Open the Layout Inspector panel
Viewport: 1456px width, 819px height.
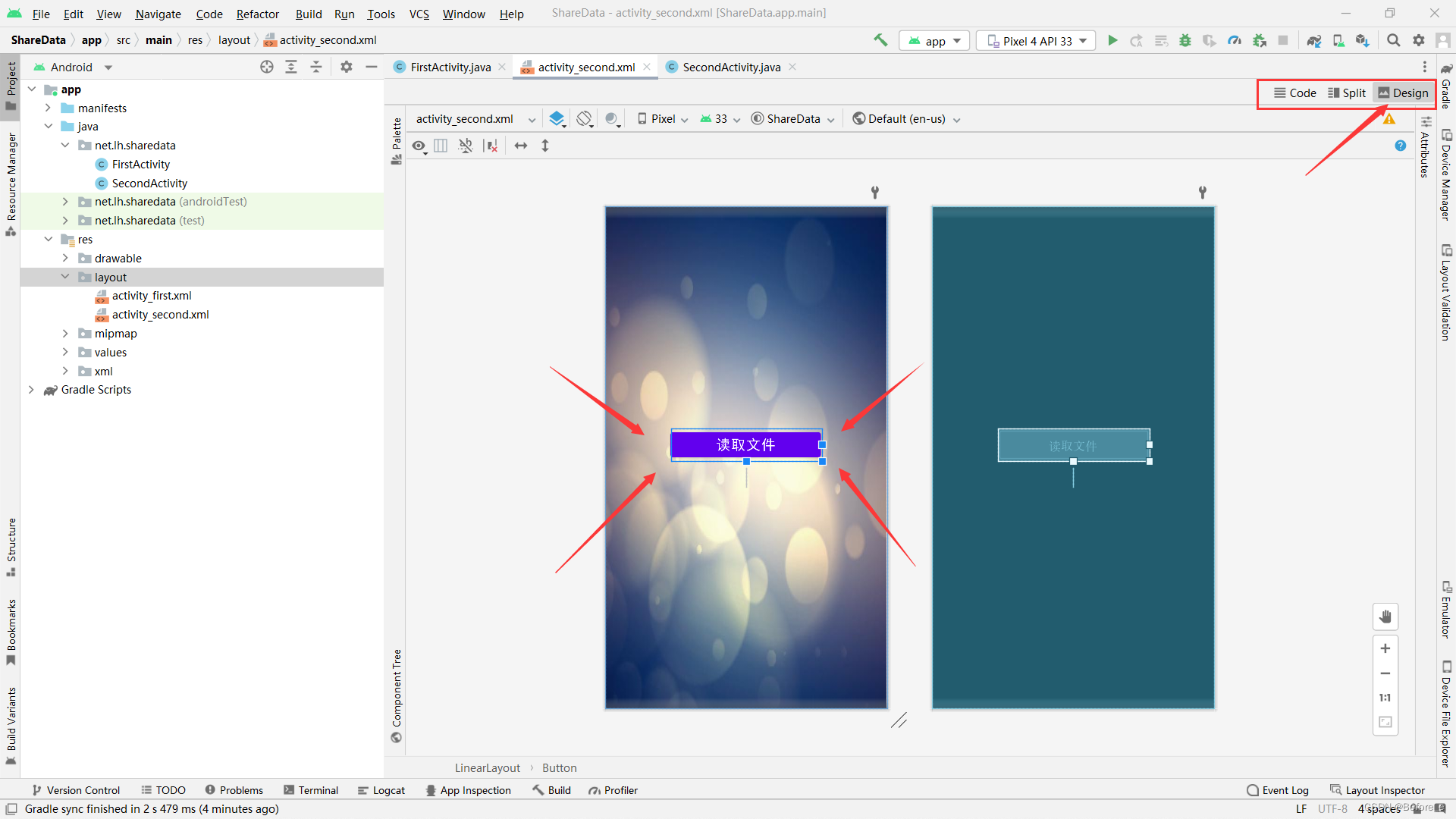point(1377,790)
